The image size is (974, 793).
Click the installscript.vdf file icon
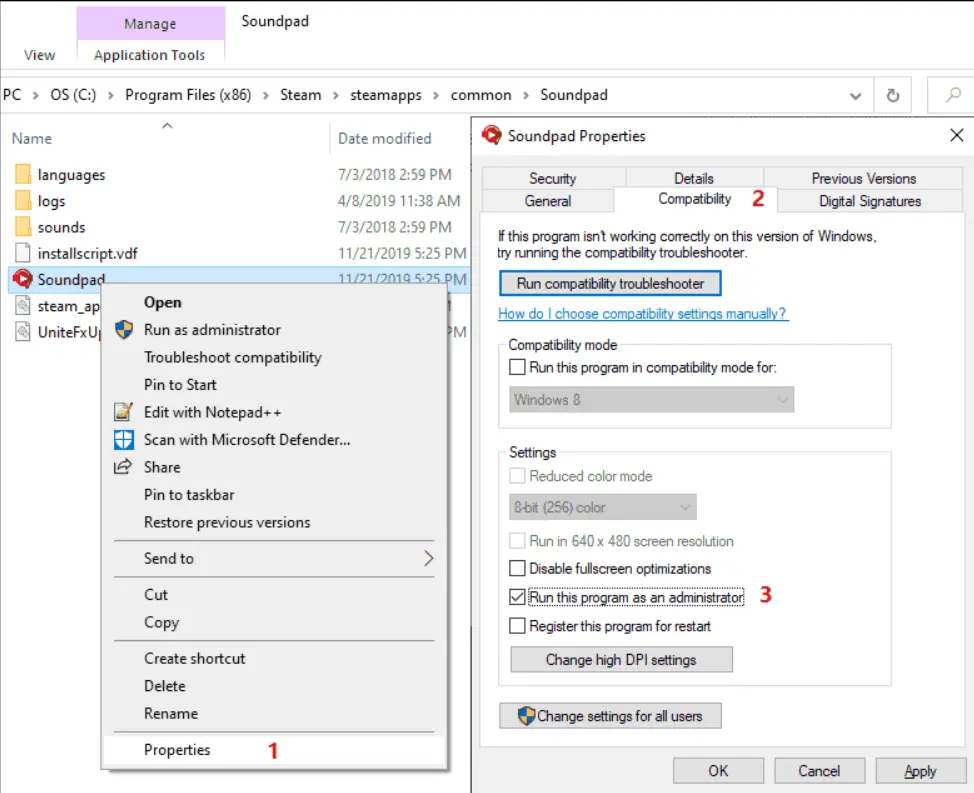click(x=23, y=253)
